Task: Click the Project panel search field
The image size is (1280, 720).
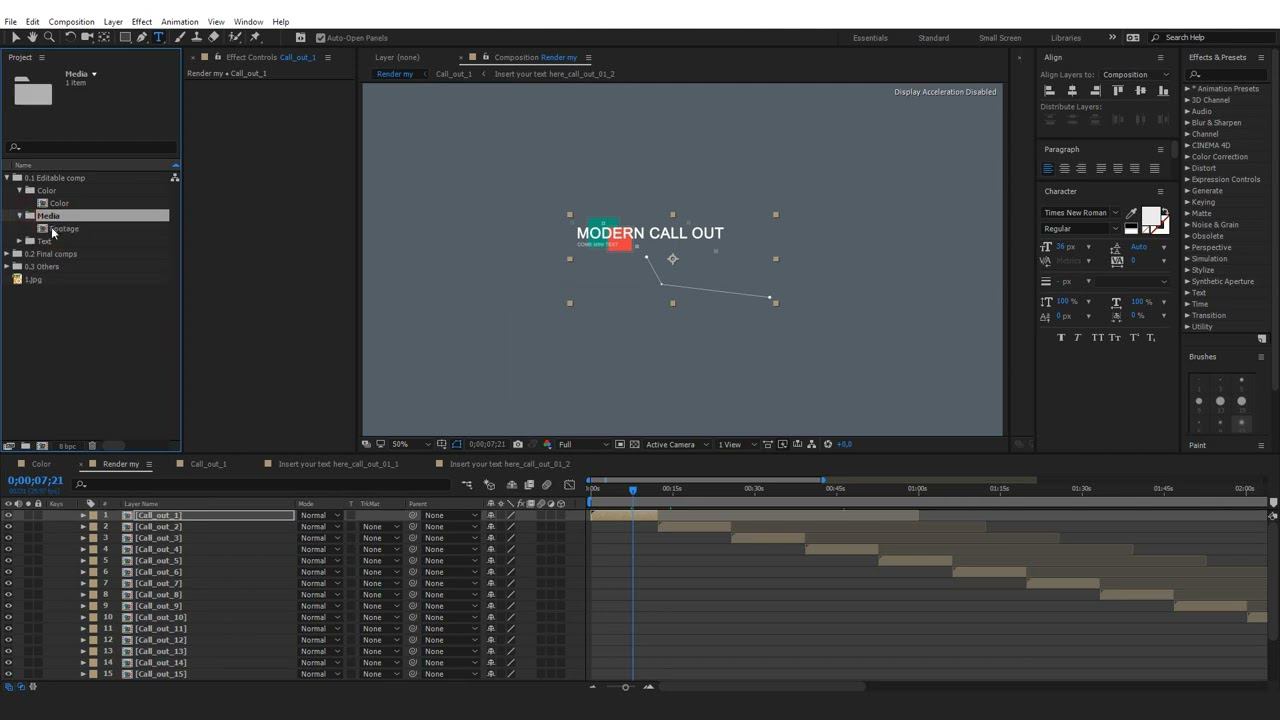Action: 95,147
